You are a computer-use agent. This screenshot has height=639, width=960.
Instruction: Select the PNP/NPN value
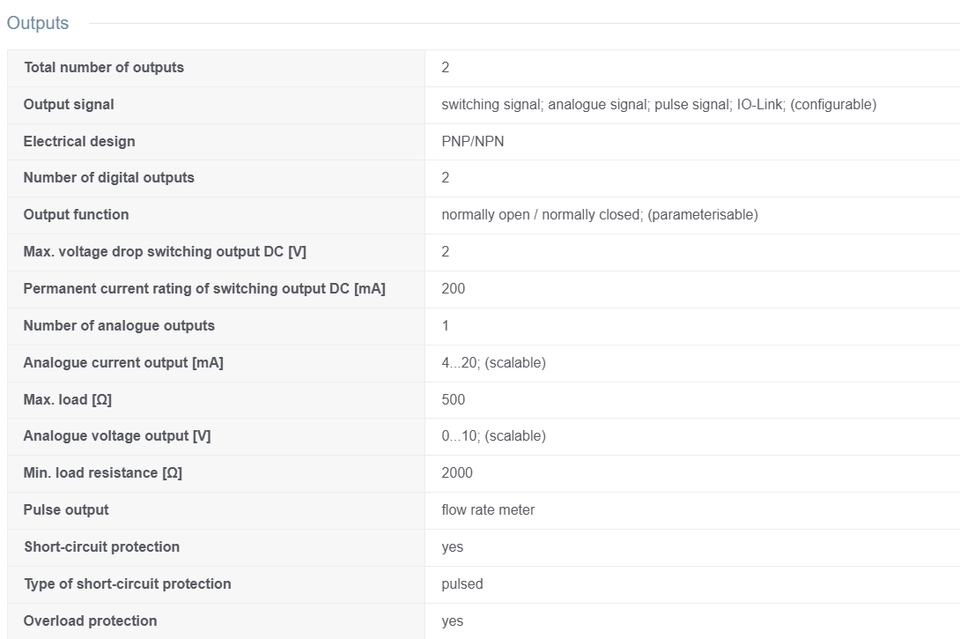pyautogui.click(x=473, y=141)
